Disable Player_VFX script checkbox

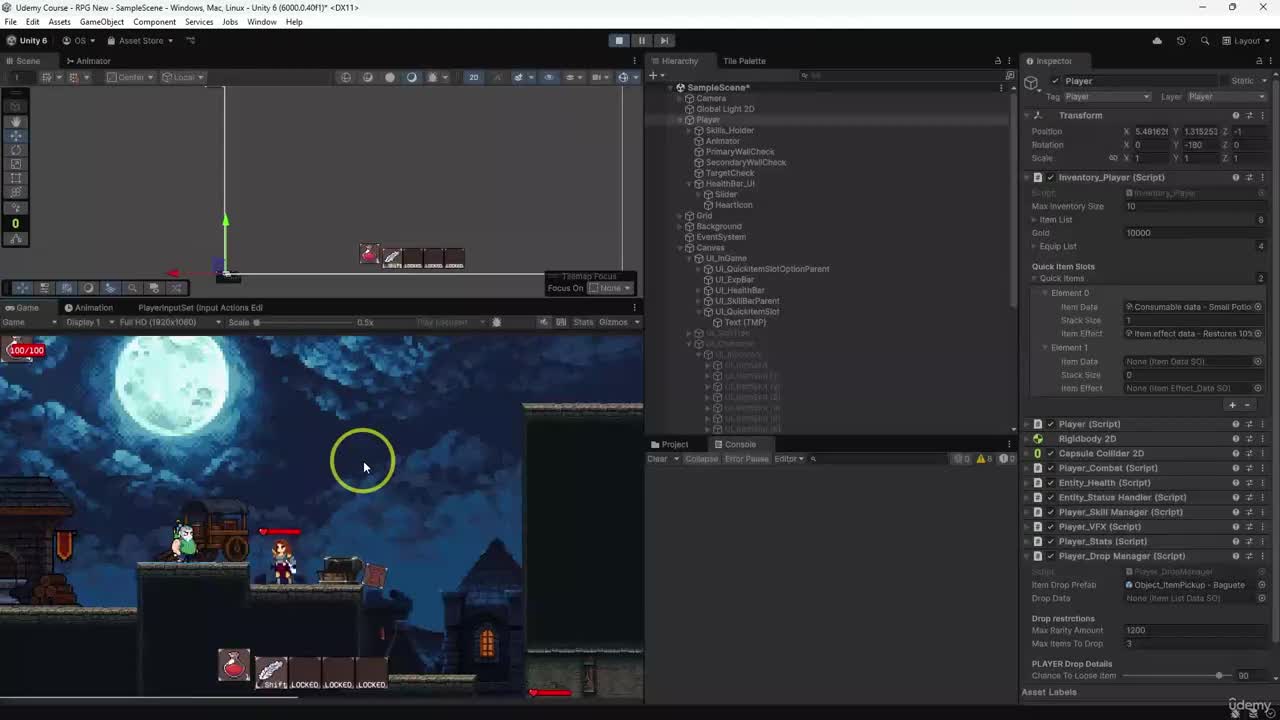1050,527
